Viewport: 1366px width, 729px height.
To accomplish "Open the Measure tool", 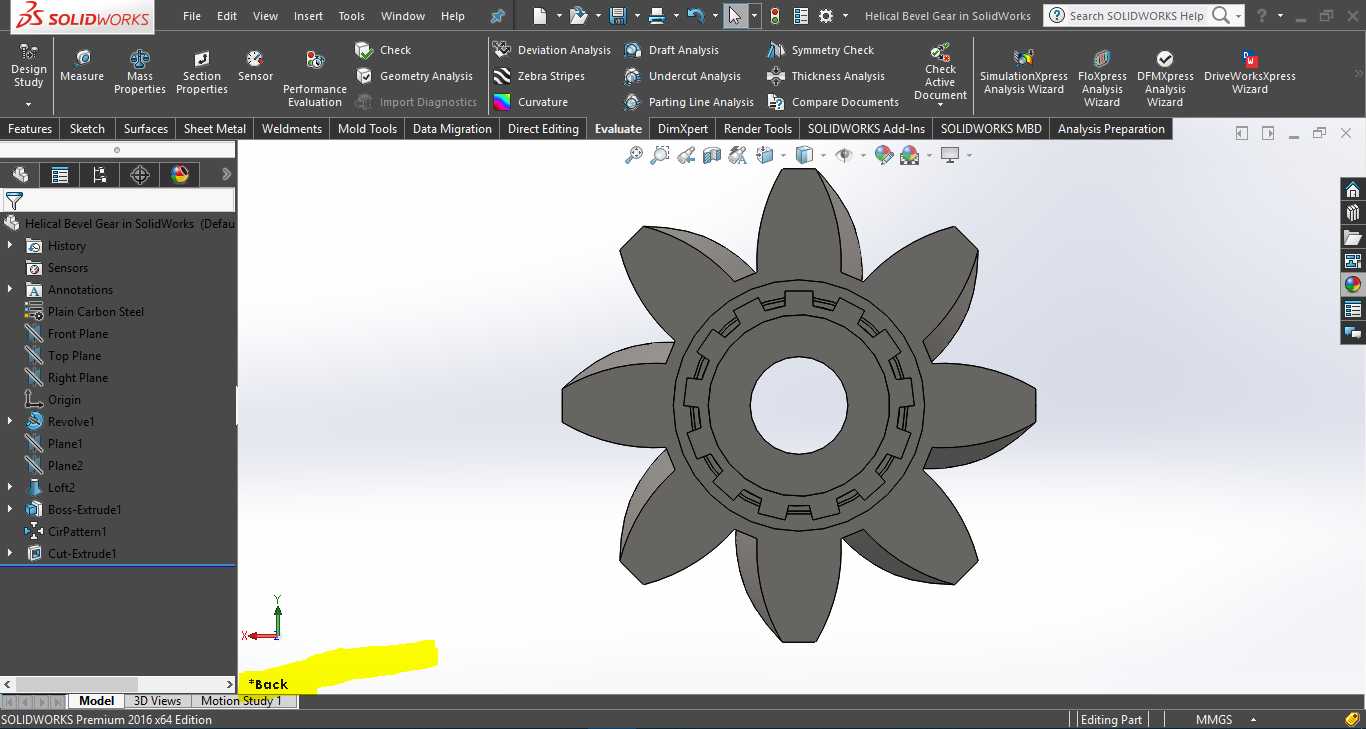I will [82, 66].
